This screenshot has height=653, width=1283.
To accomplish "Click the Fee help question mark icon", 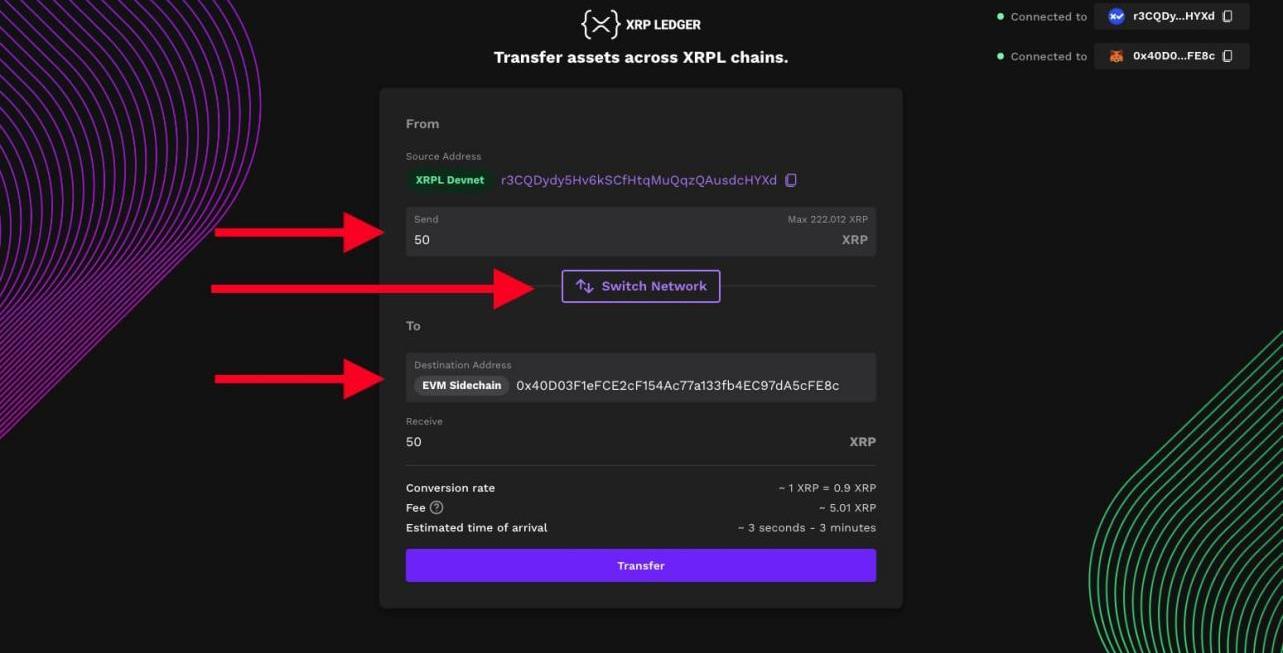I will click(436, 508).
